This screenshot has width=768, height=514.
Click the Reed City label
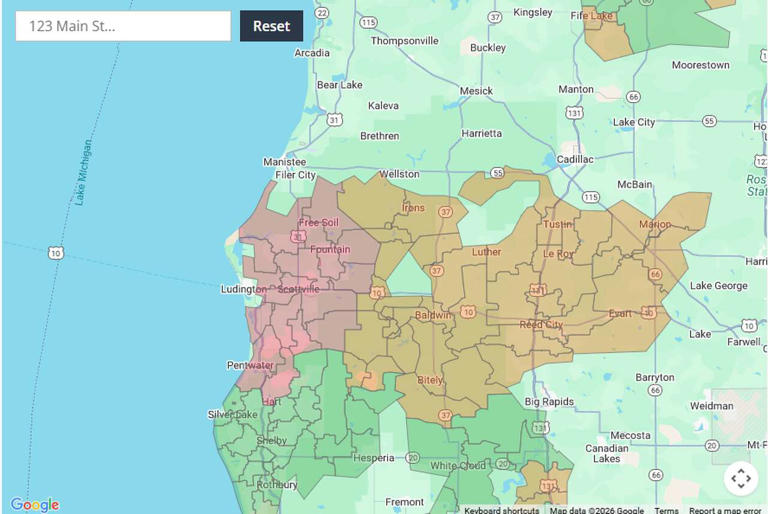[x=541, y=324]
